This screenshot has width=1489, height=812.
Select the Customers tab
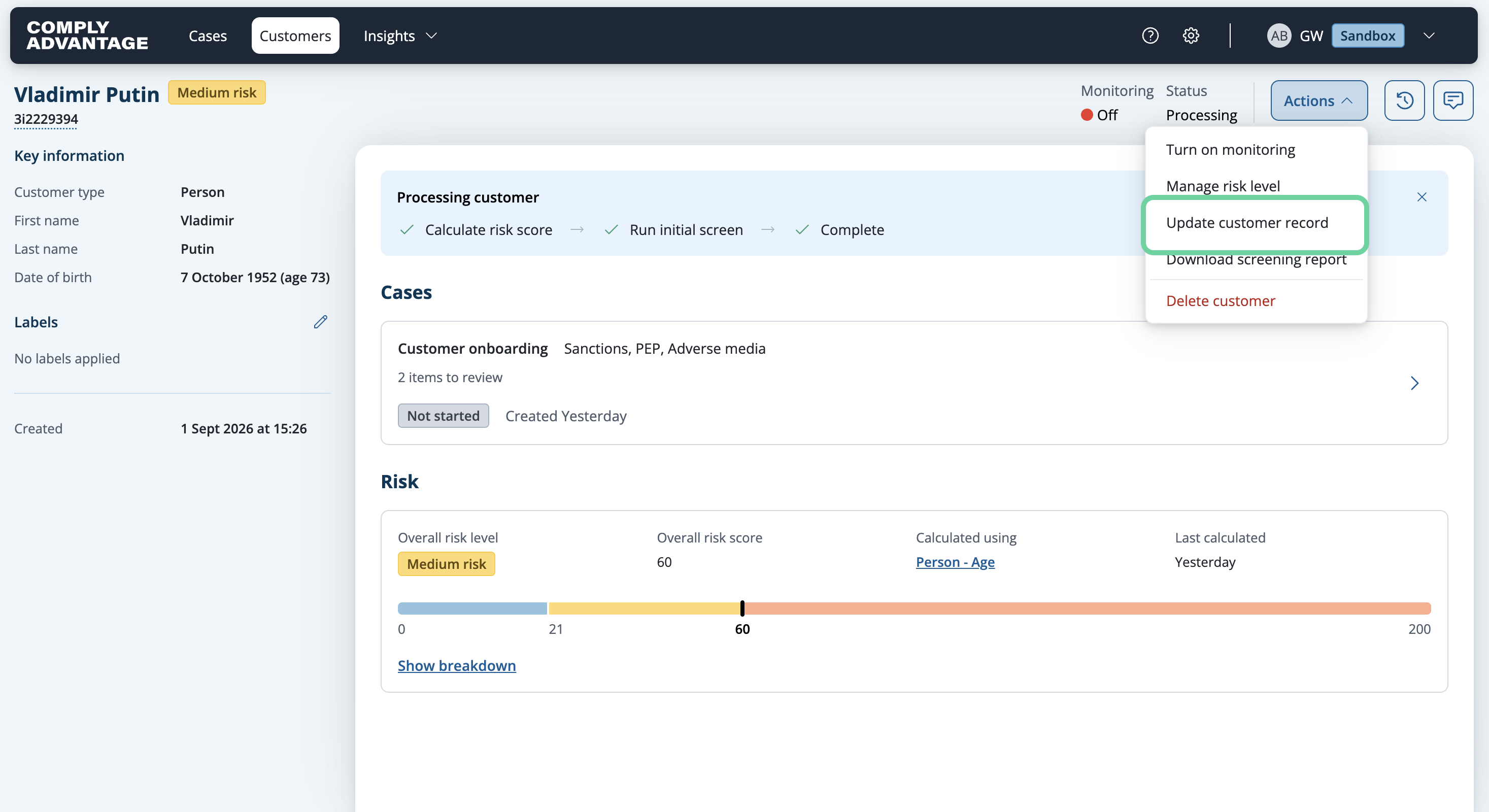click(x=295, y=36)
